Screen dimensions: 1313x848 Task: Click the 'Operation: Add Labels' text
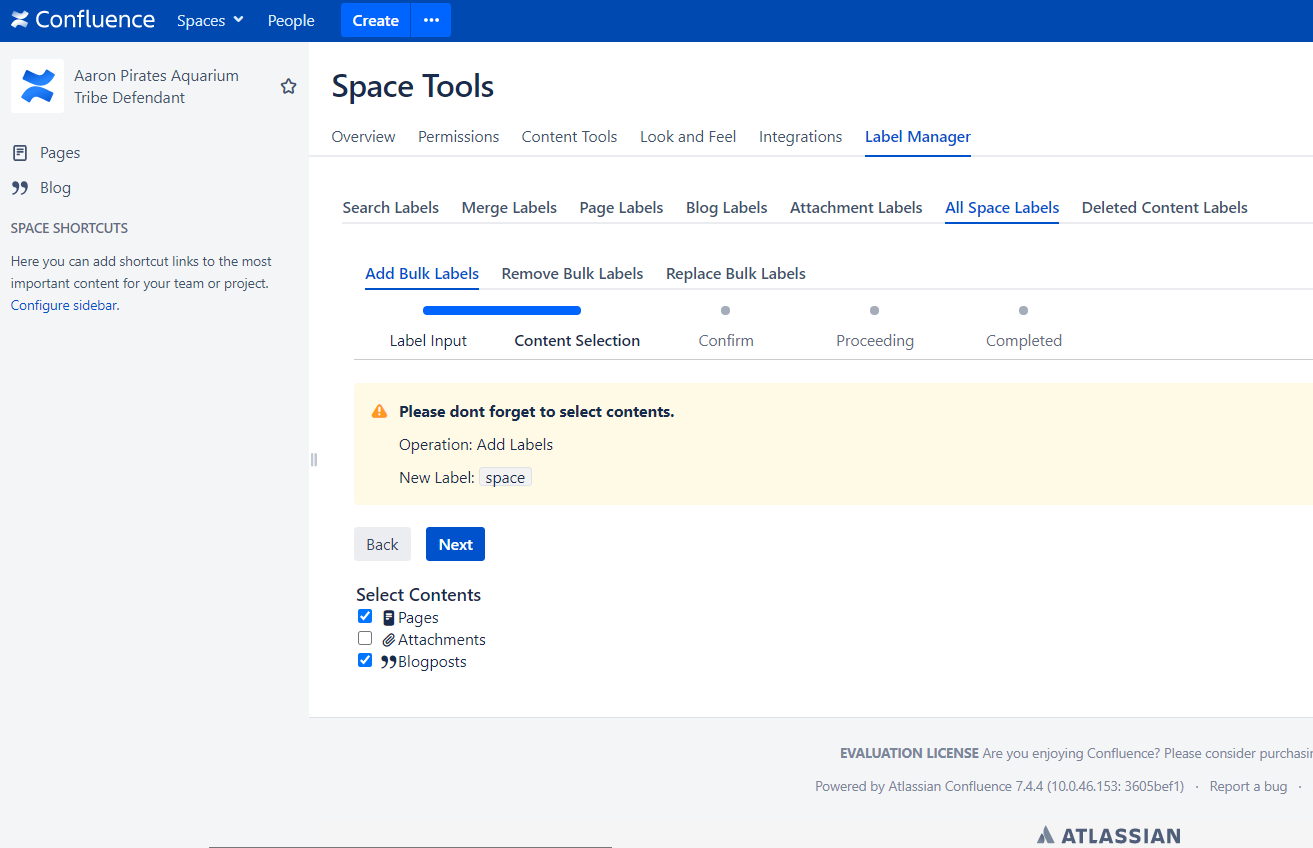click(x=476, y=445)
